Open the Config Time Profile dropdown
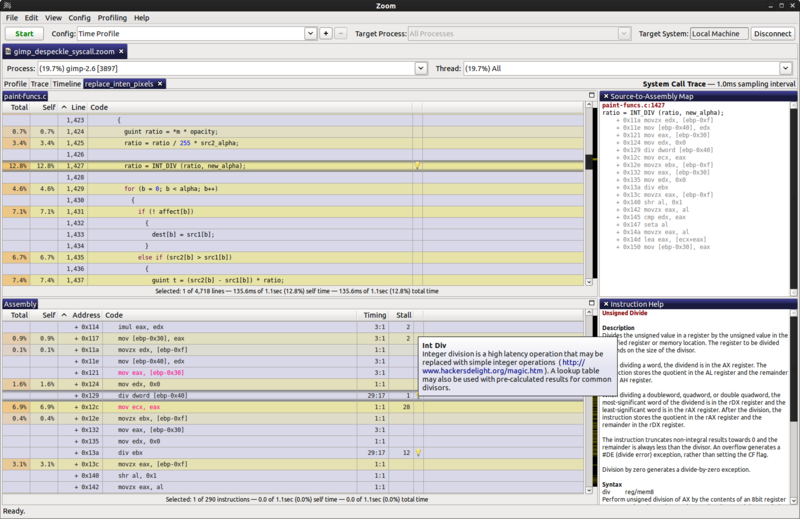Screen dimensions: 800x519 tap(310, 34)
